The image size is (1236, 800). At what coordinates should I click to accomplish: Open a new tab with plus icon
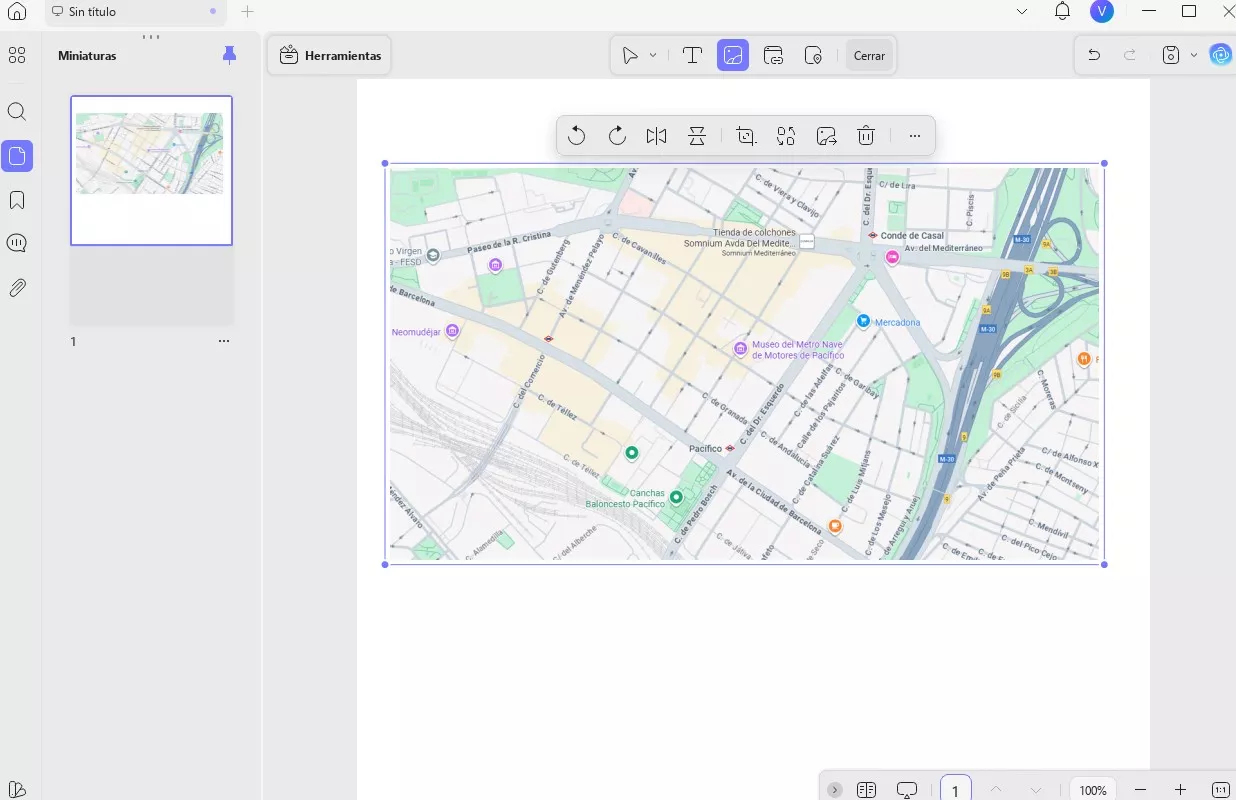(x=248, y=12)
